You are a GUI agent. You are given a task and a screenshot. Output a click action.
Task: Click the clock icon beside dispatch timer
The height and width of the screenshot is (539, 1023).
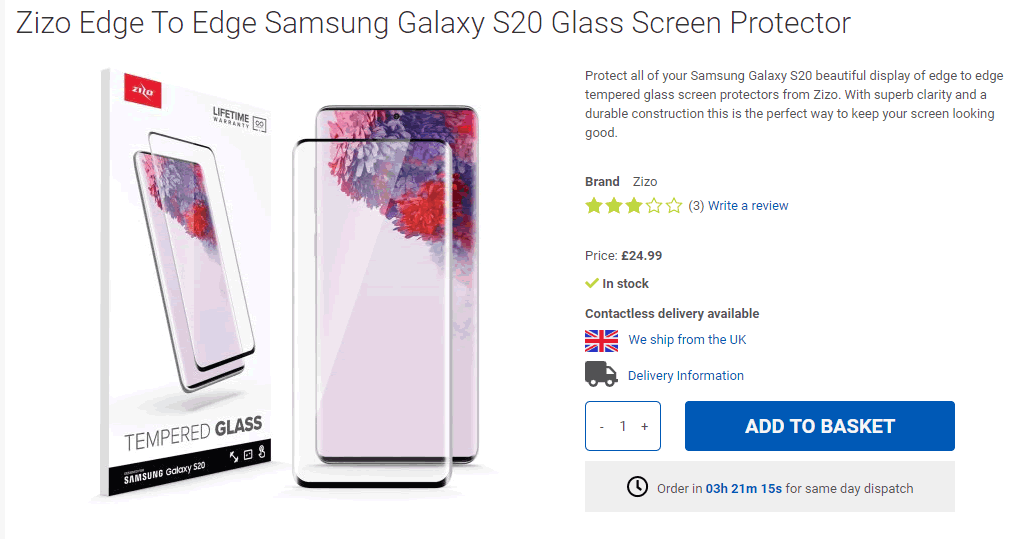[637, 487]
